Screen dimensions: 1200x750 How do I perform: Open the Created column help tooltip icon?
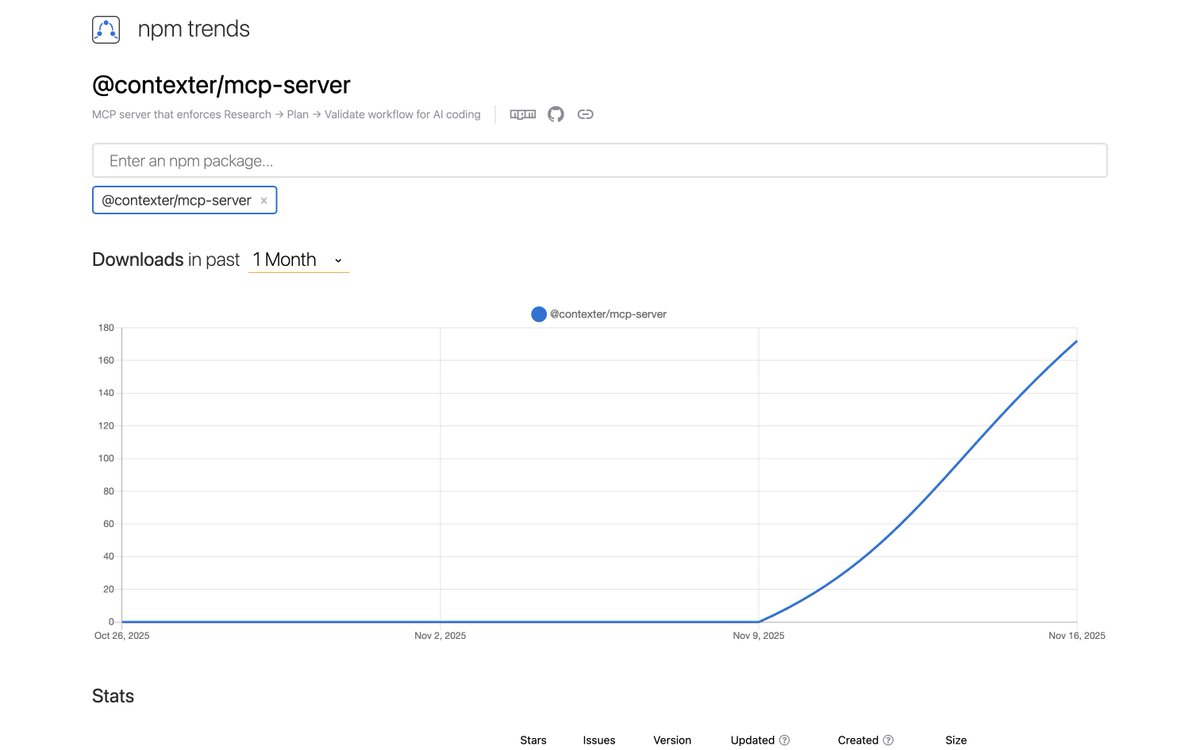coord(888,740)
